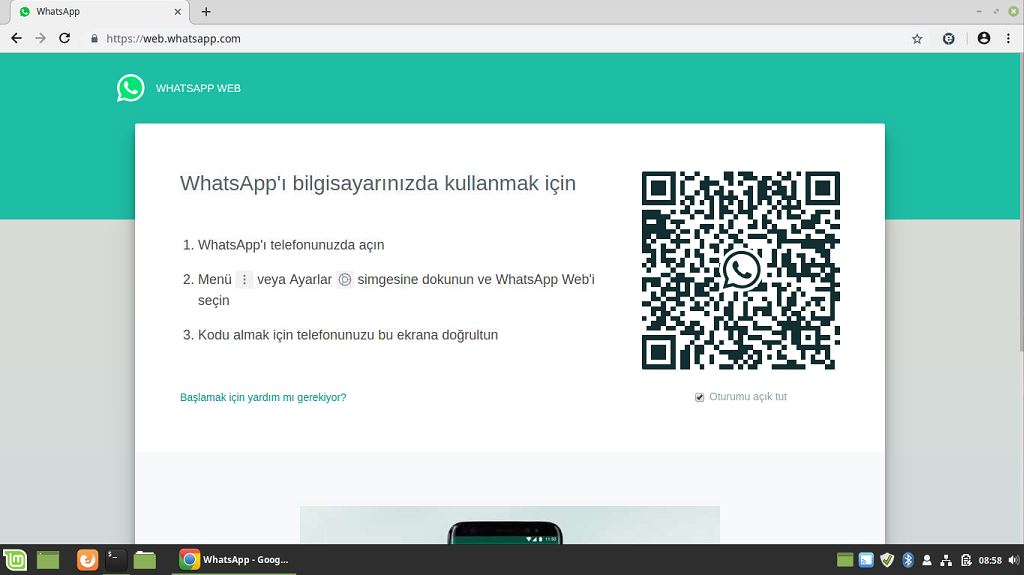
Task: Click the Menü three-dot icon in step 2
Action: (244, 280)
